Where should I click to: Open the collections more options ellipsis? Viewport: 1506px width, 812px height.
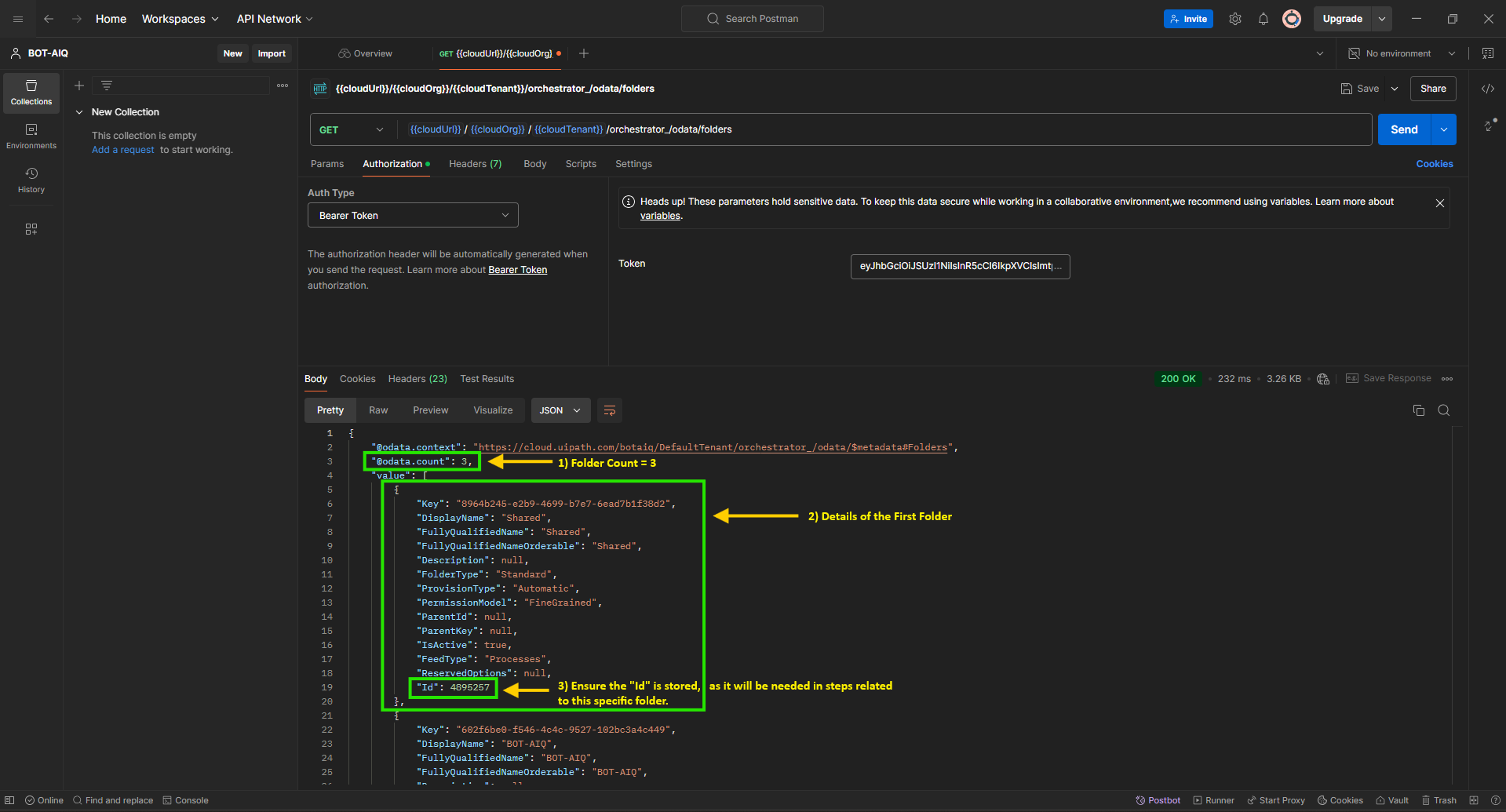pyautogui.click(x=283, y=86)
